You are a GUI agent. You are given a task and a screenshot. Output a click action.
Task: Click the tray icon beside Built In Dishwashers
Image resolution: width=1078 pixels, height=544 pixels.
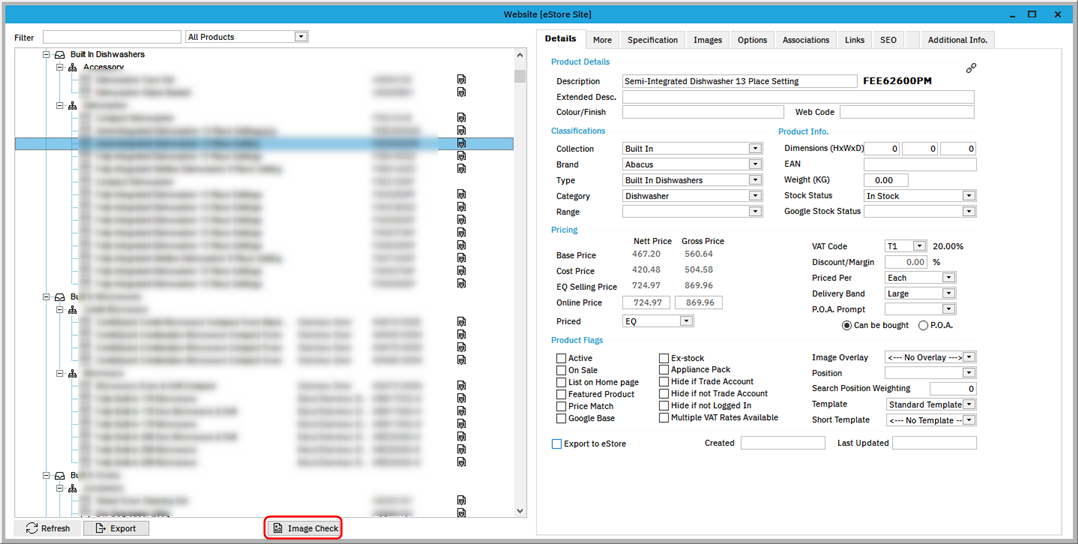pos(60,54)
